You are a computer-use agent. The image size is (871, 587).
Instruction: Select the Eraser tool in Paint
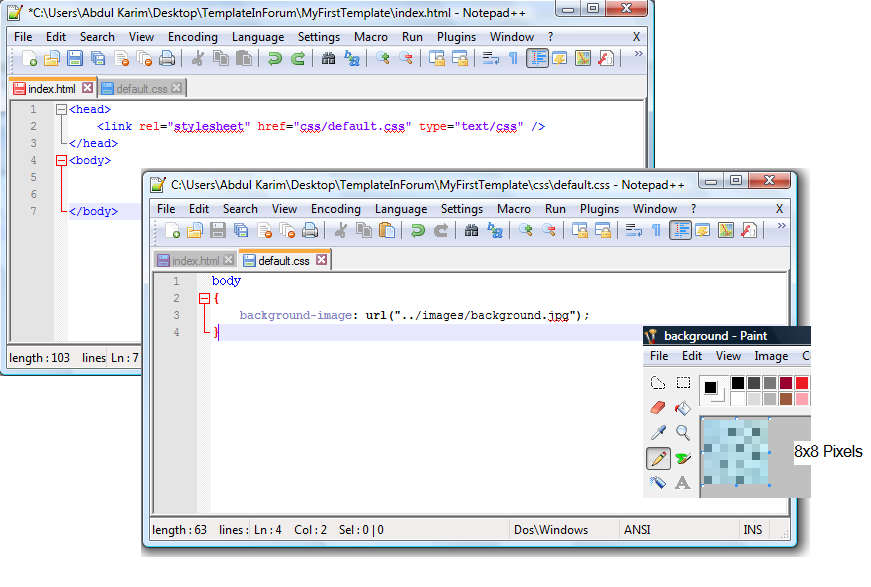tap(658, 408)
